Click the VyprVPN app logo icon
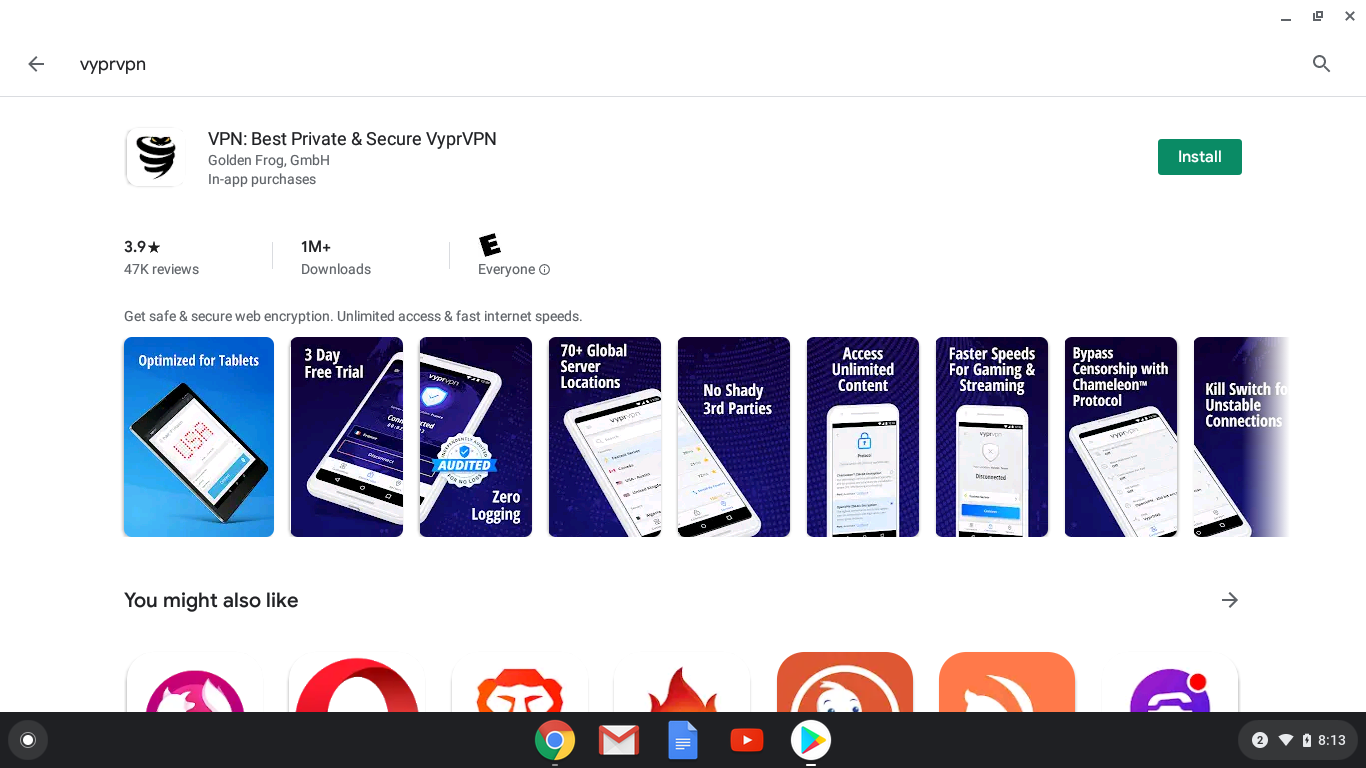Viewport: 1366px width, 768px height. pos(155,158)
